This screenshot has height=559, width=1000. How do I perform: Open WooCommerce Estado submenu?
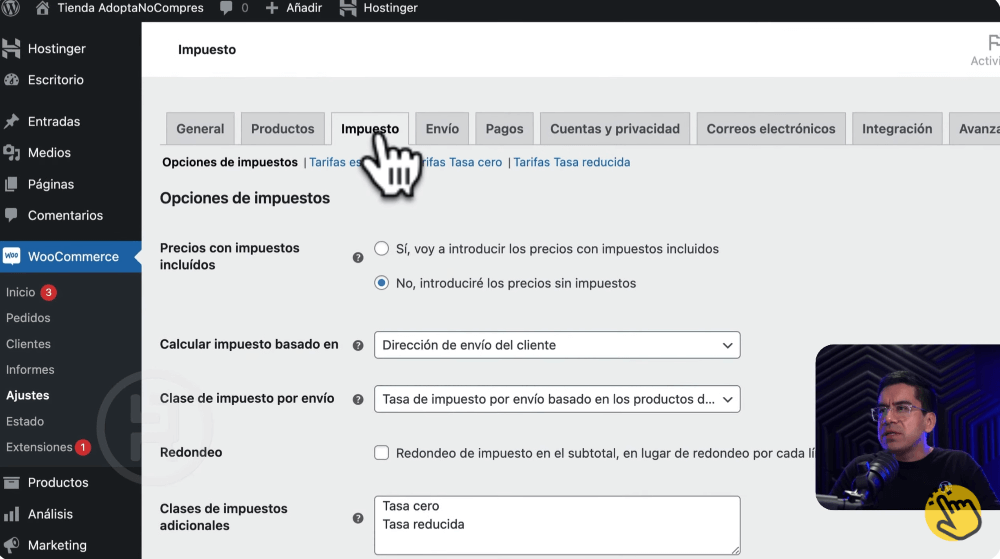pyautogui.click(x=25, y=421)
